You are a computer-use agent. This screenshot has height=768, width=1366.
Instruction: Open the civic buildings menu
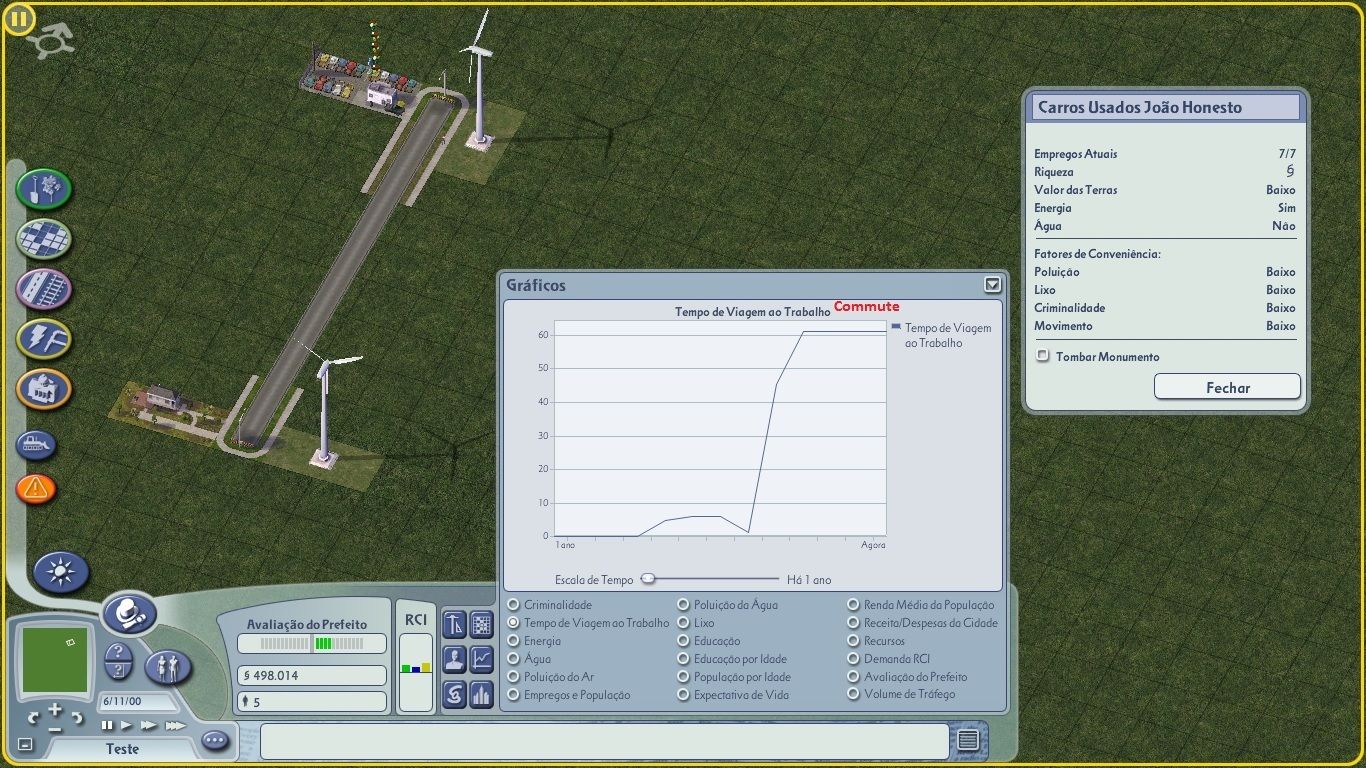pyautogui.click(x=43, y=389)
